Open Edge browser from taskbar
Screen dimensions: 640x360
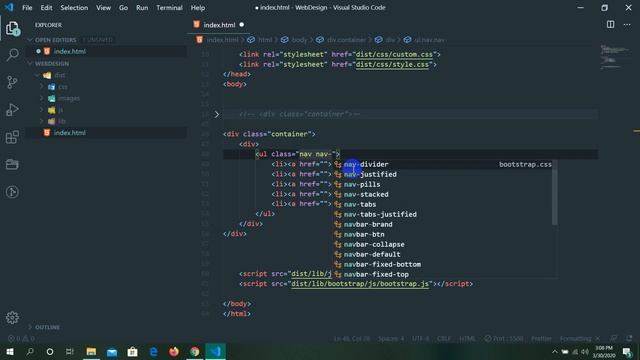click(x=153, y=351)
